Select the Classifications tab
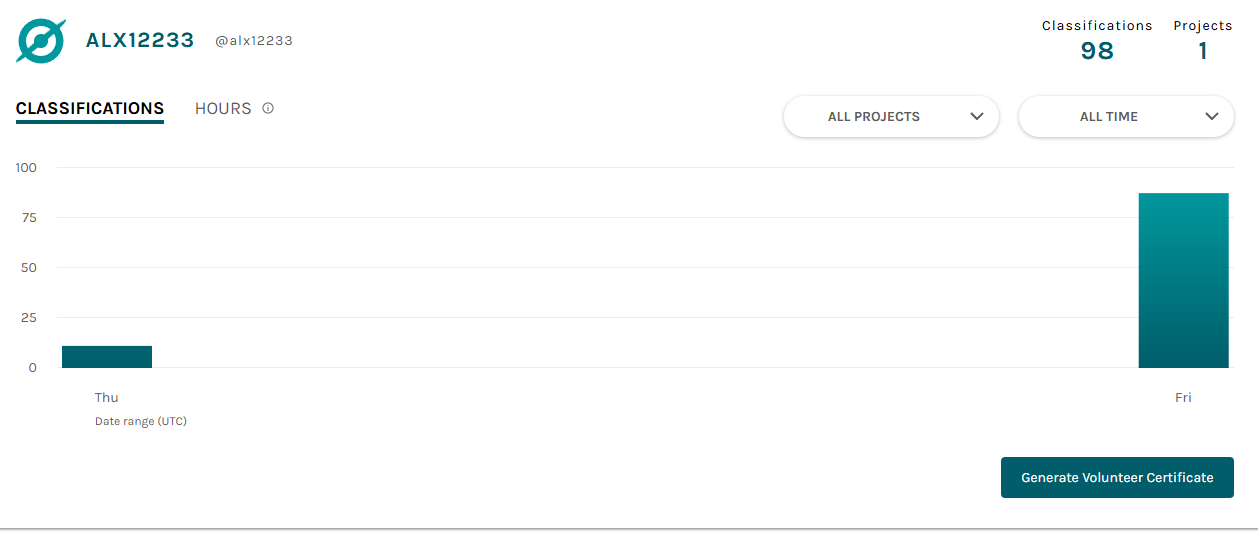Image resolution: width=1258 pixels, height=546 pixels. pyautogui.click(x=90, y=109)
